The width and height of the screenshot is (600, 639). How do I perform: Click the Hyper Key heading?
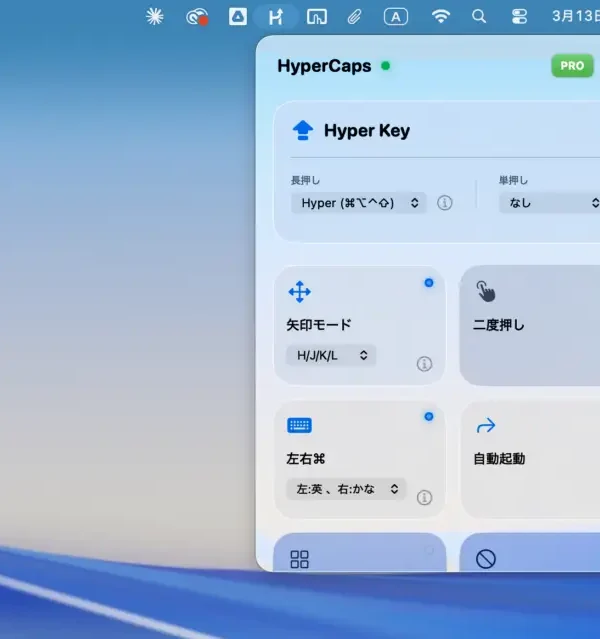(x=367, y=130)
